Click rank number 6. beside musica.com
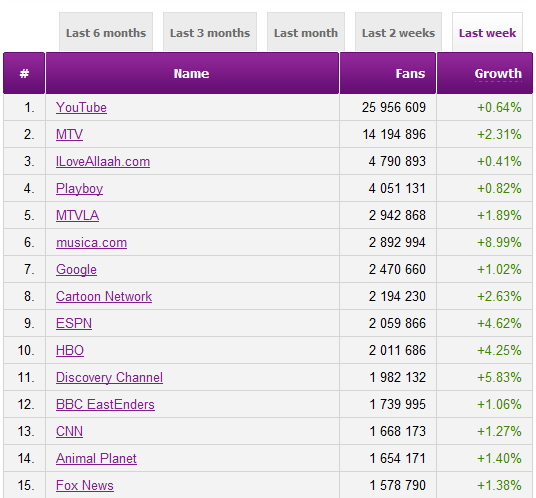The image size is (536, 498). pyautogui.click(x=29, y=242)
